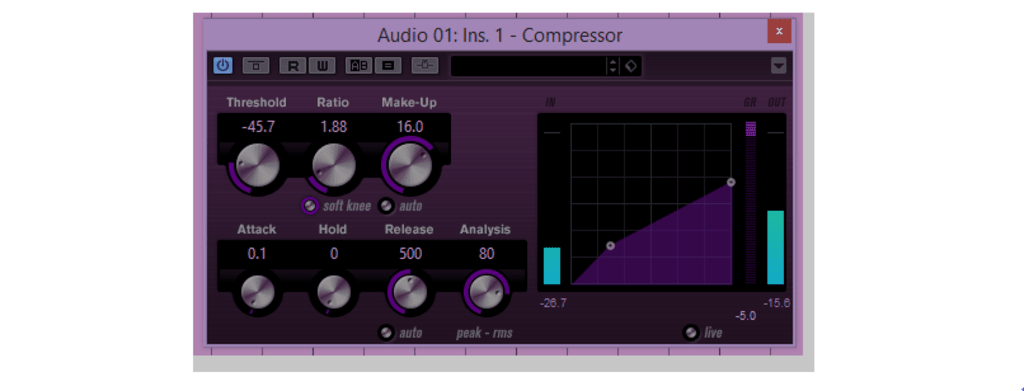The height and width of the screenshot is (391, 1024).
Task: Click the threshold point on compression curve
Action: point(611,246)
